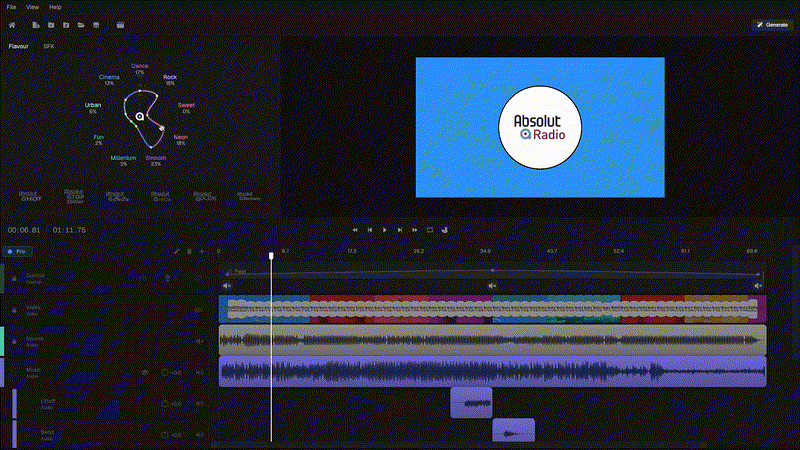Image resolution: width=800 pixels, height=450 pixels.
Task: Select the Sweet flavour label
Action: pyautogui.click(x=186, y=105)
